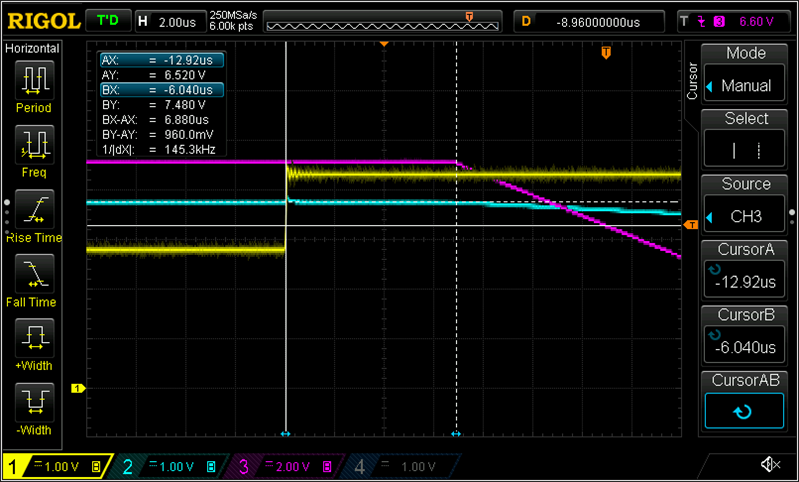
Task: Click the blue arrow beside Manual mode
Action: [709, 86]
